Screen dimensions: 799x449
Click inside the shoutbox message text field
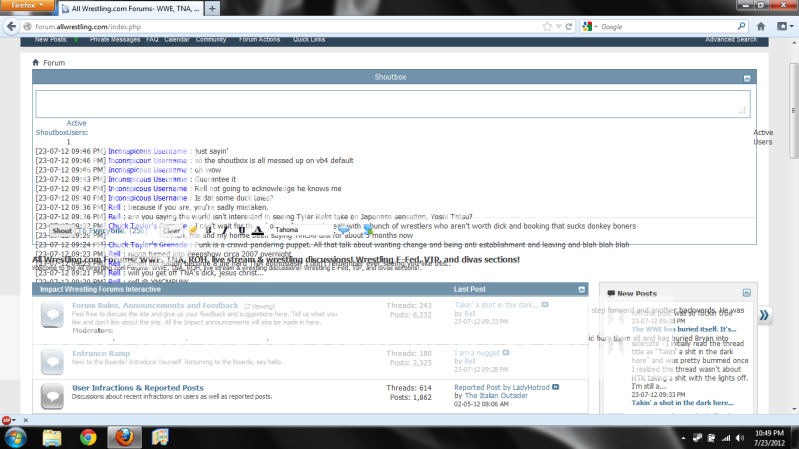(x=392, y=104)
